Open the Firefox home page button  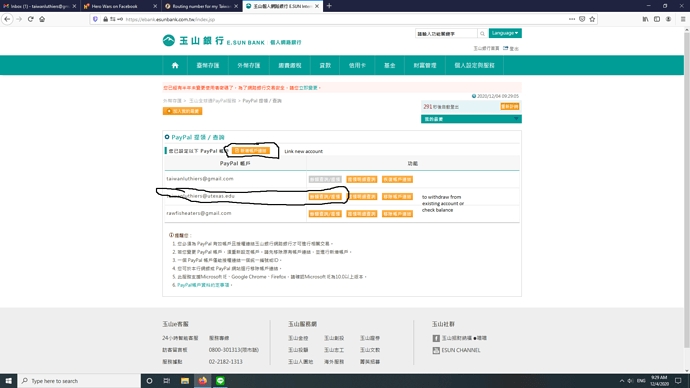coord(42,19)
